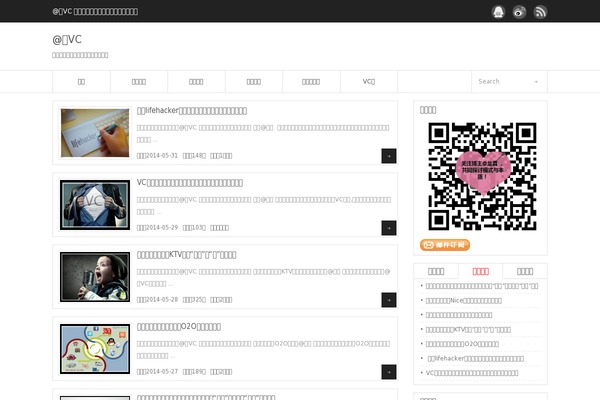This screenshot has height=400, width=600.
Task: Click the VC superman shirt thumbnail
Action: pos(95,205)
